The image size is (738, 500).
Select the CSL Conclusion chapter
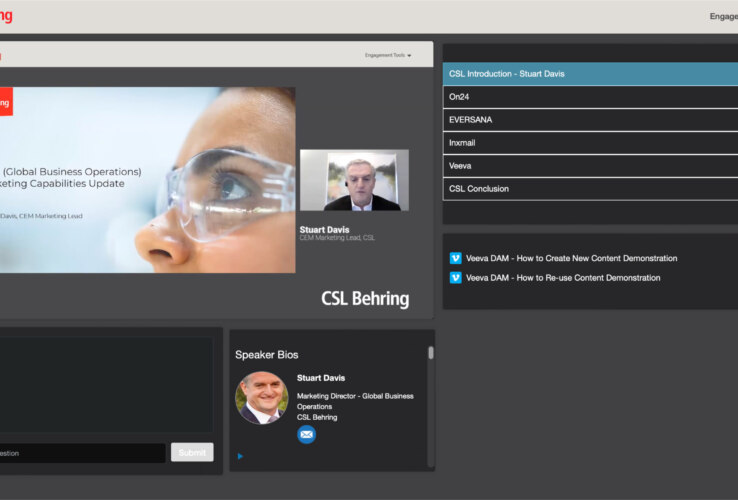[590, 189]
